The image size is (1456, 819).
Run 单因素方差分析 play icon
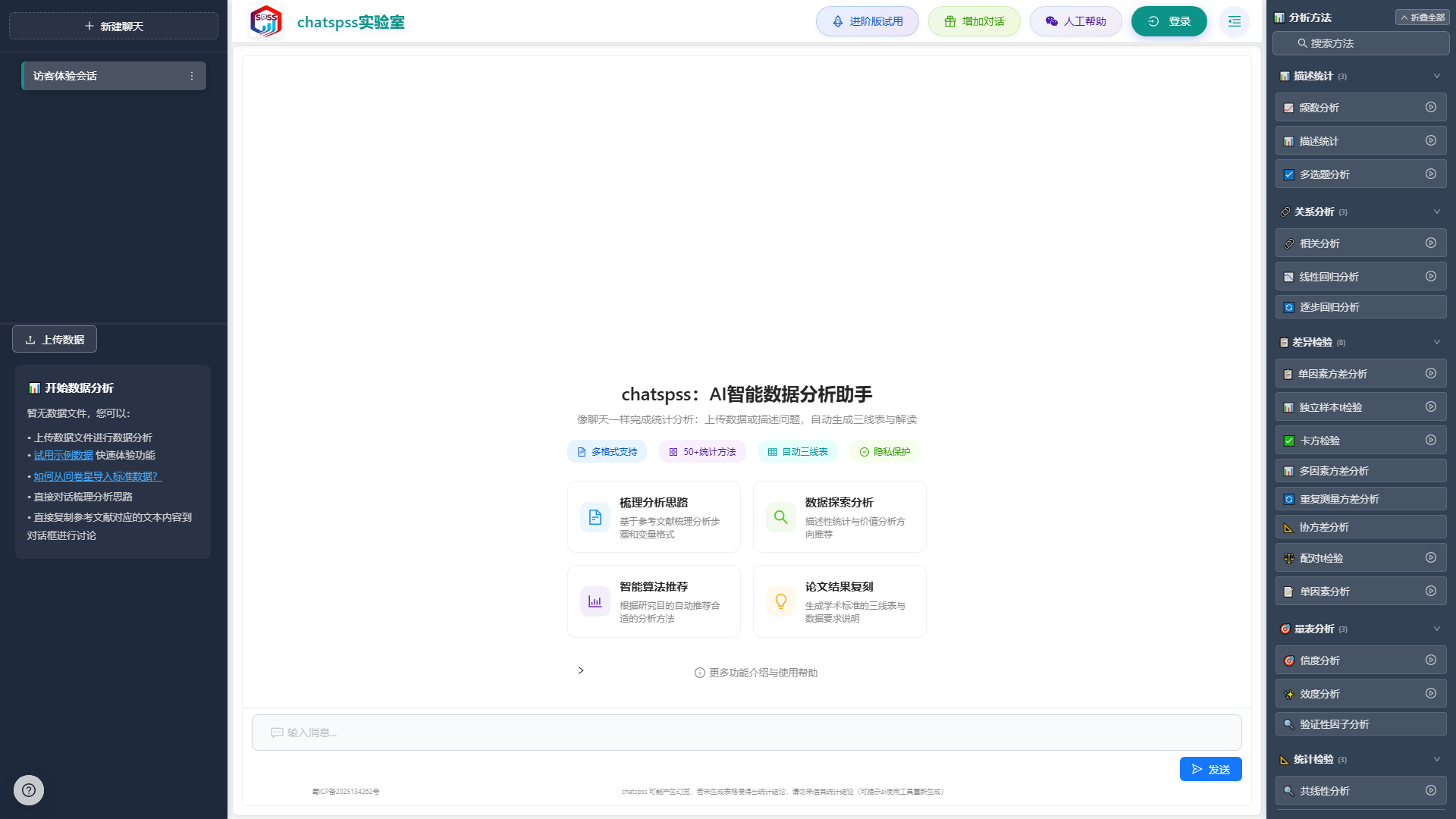click(1431, 374)
